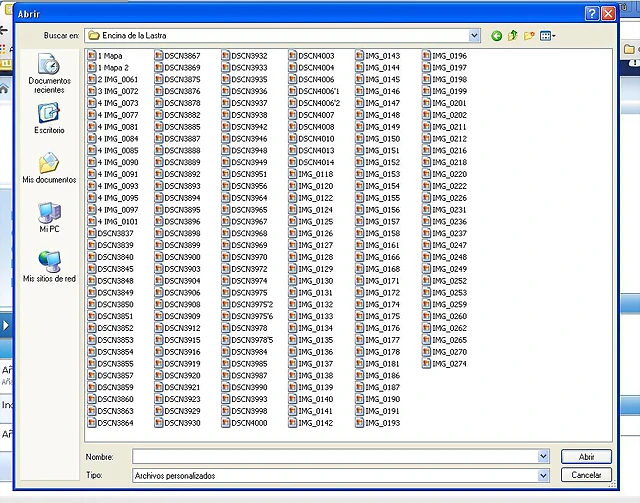Select file IMG_0181
This screenshot has height=503, width=640.
coord(378,363)
